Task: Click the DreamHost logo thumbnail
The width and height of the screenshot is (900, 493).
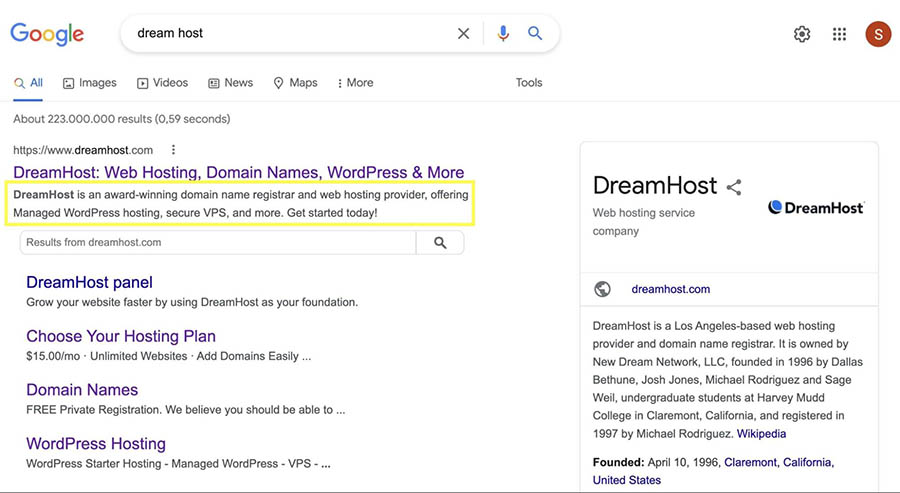Action: (816, 207)
